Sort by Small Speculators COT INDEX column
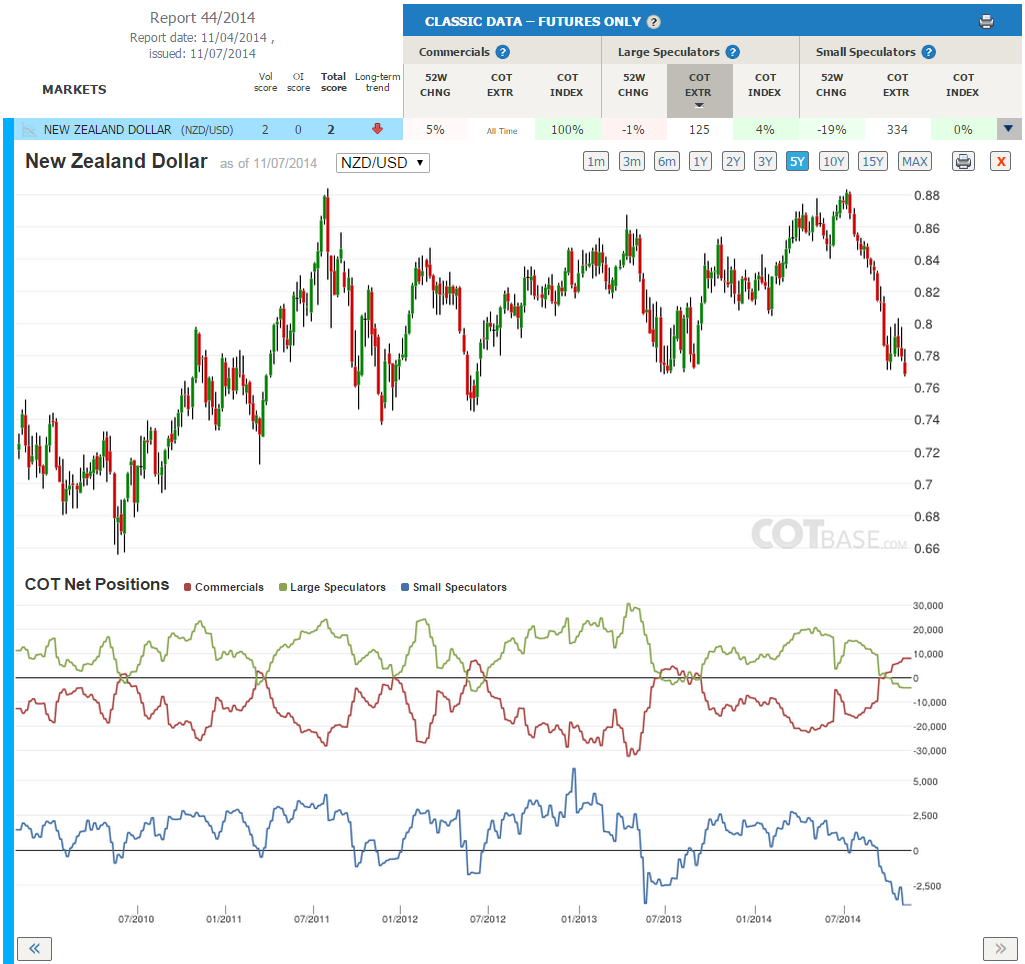Image resolution: width=1025 pixels, height=964 pixels. [963, 85]
